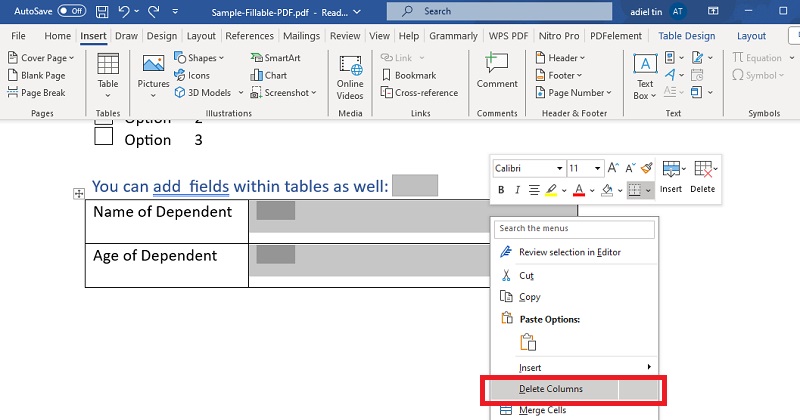Click the Icons button

pyautogui.click(x=192, y=76)
